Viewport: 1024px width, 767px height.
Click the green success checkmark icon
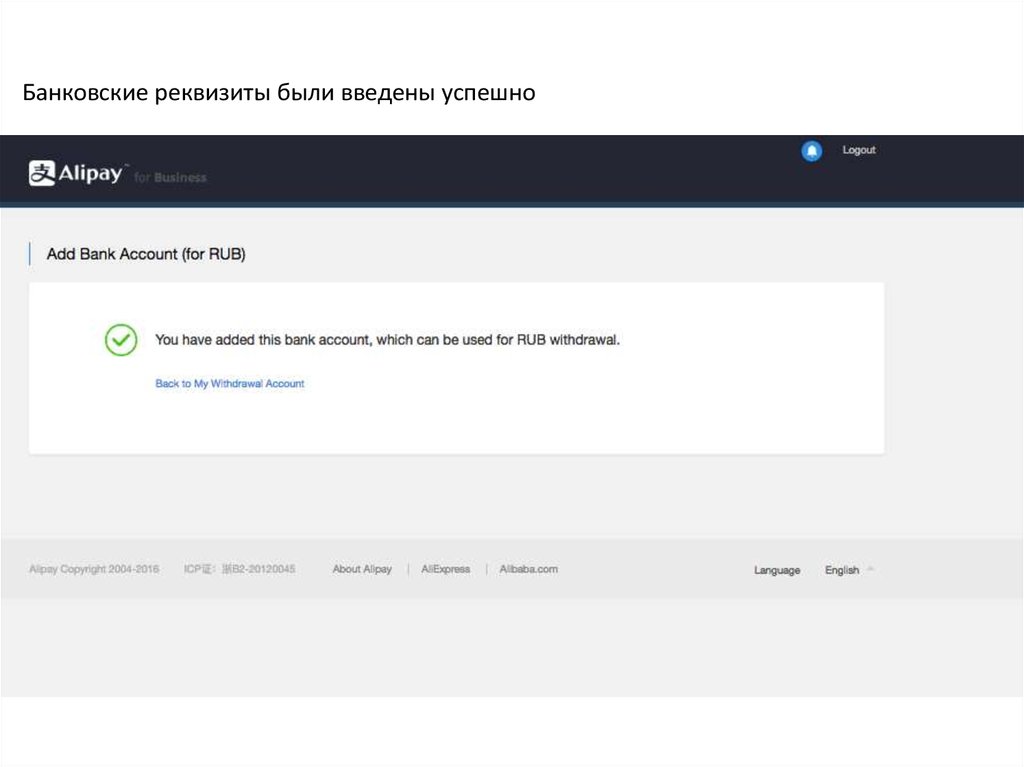click(x=121, y=340)
